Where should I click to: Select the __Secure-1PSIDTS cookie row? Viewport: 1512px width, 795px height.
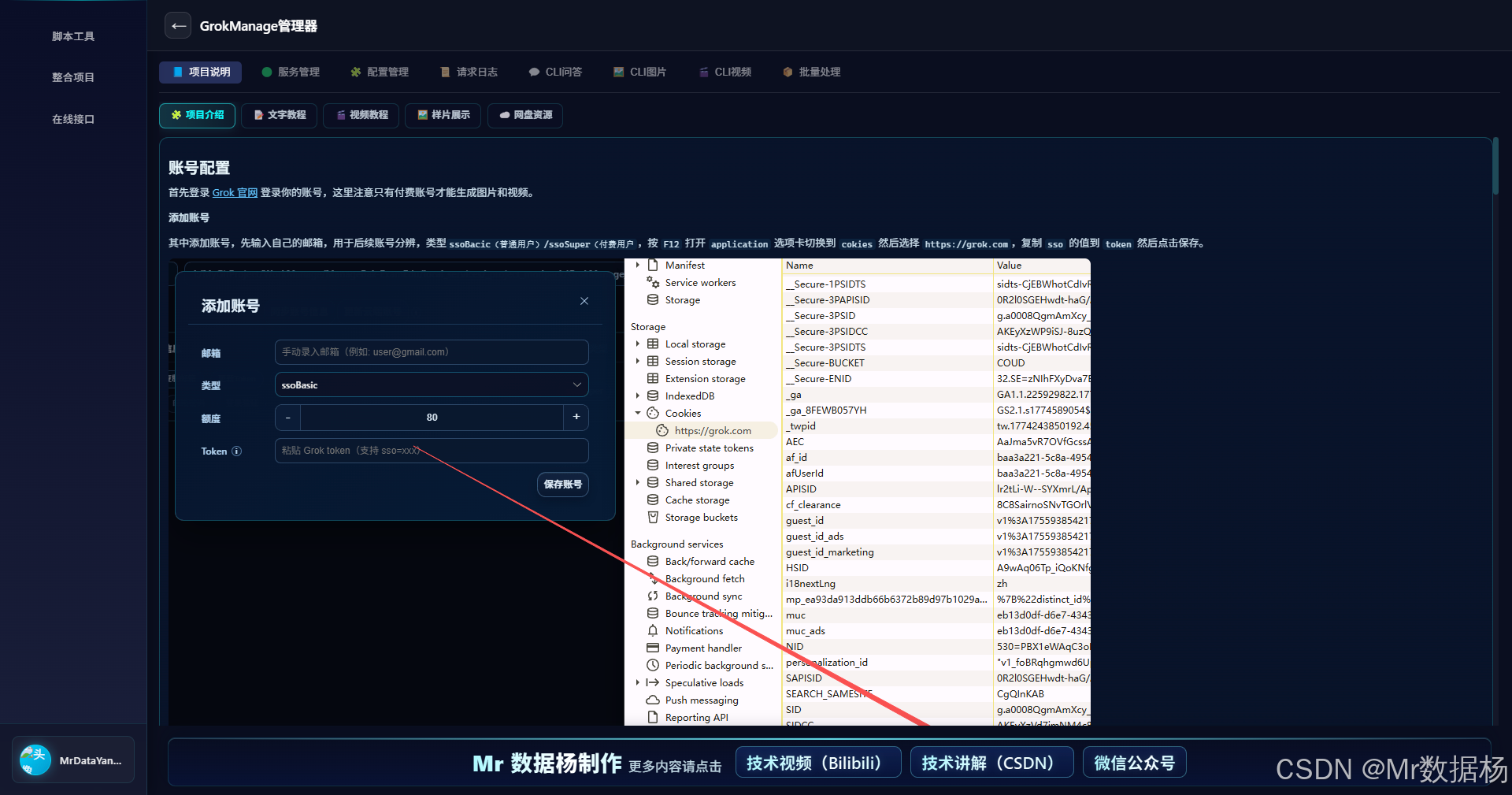937,284
